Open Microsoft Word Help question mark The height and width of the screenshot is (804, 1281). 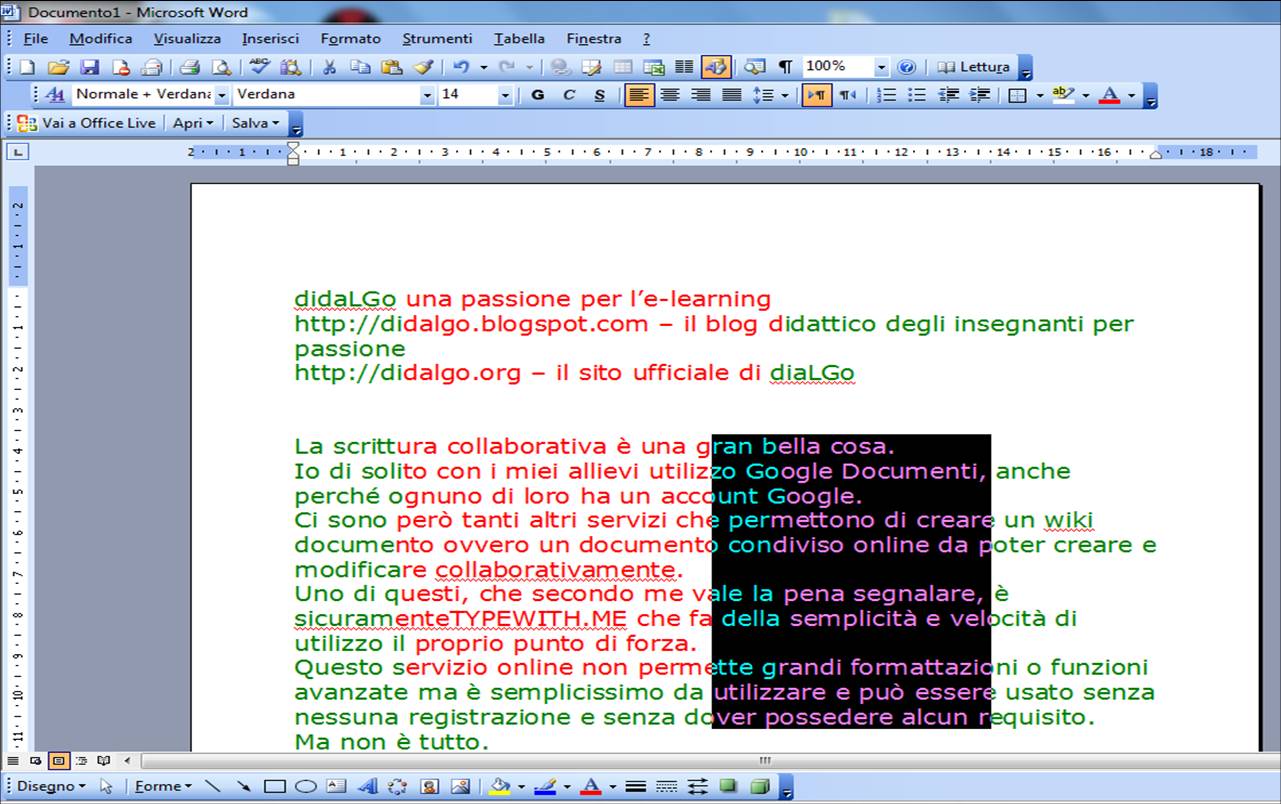(907, 67)
